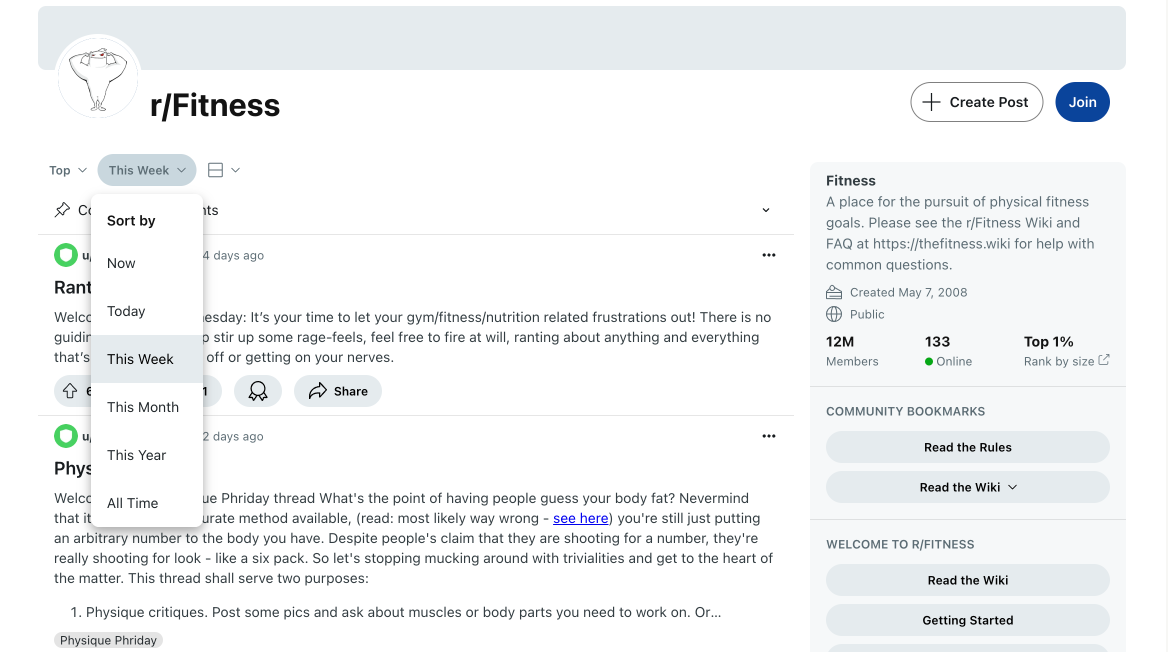Open the card view layout dropdown
This screenshot has height=652, width=1168.
click(223, 170)
